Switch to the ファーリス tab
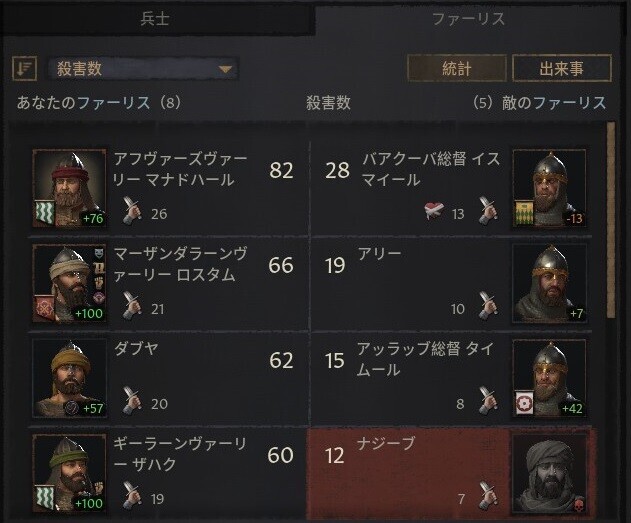Viewport: 631px width, 523px height. click(x=468, y=19)
